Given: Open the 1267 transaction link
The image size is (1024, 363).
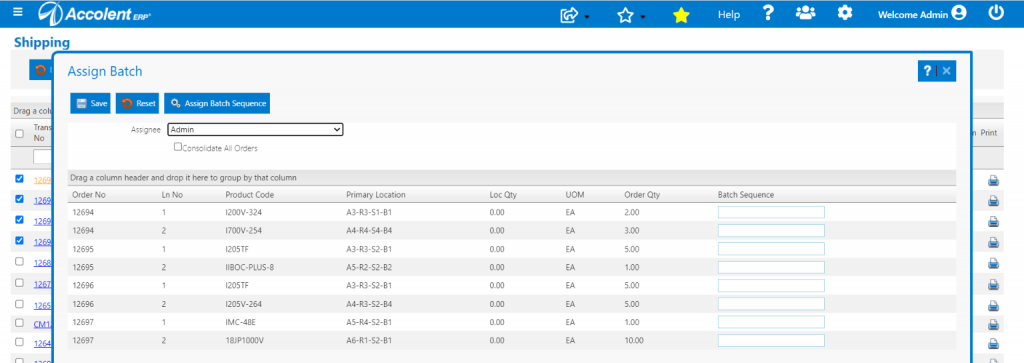Looking at the screenshot, I should (x=42, y=285).
